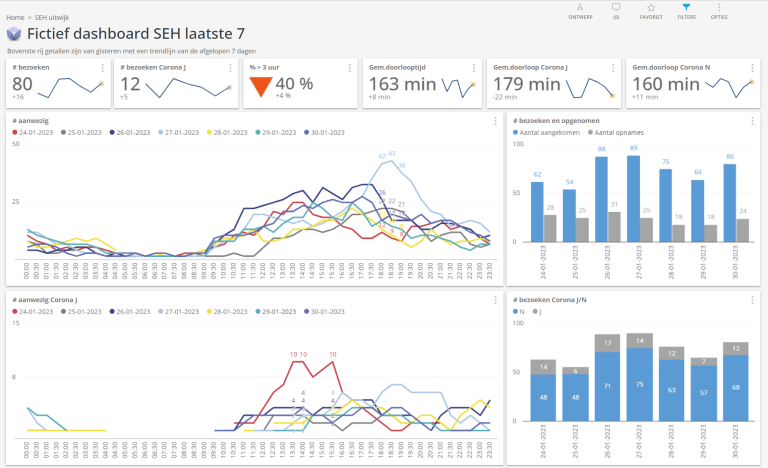
Task: Click the 27-01-2023 blue bar showing 89
Action: pyautogui.click(x=633, y=198)
